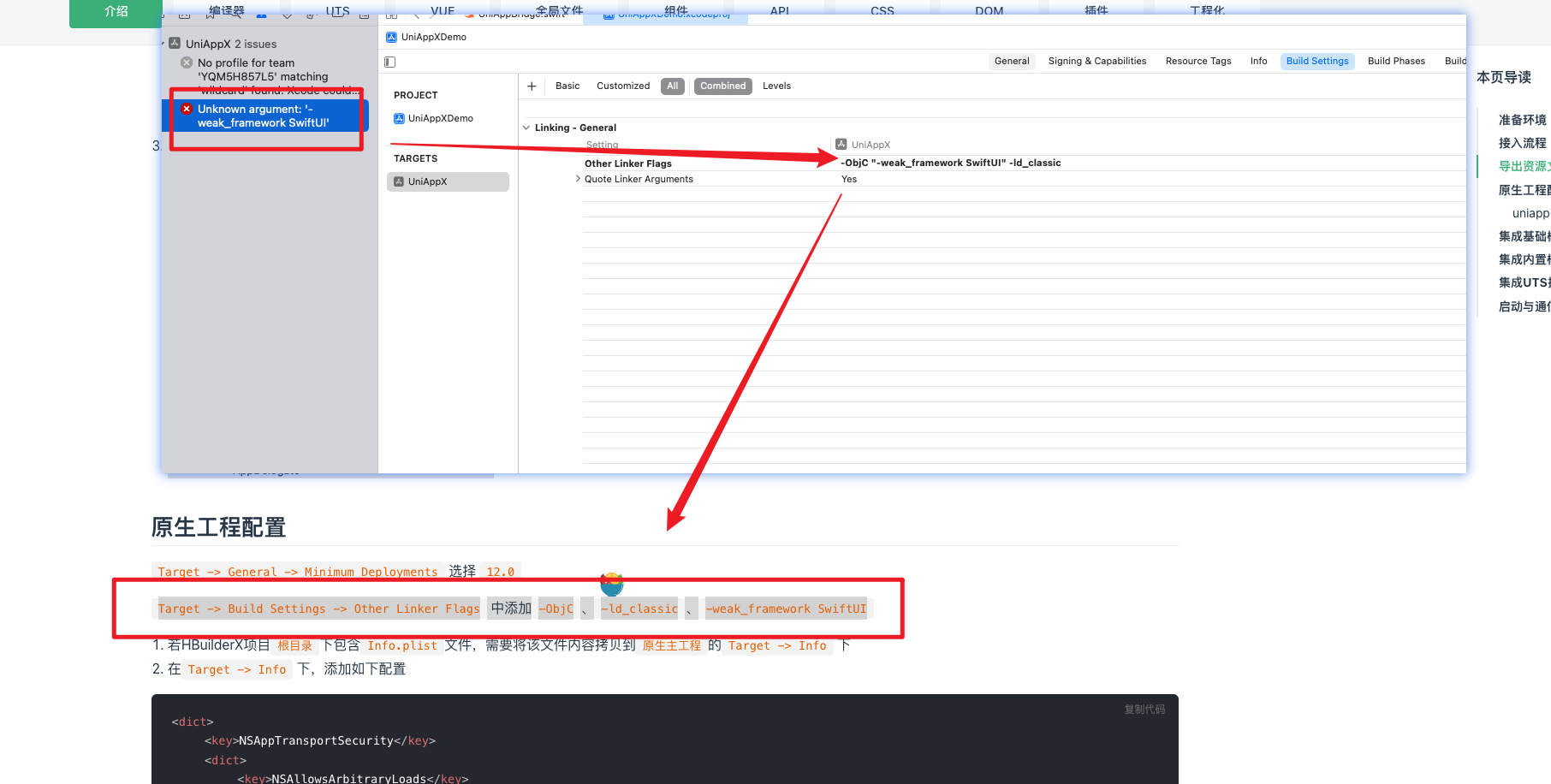Collapse the Linking - General section
This screenshot has height=784, width=1551.
pos(526,128)
